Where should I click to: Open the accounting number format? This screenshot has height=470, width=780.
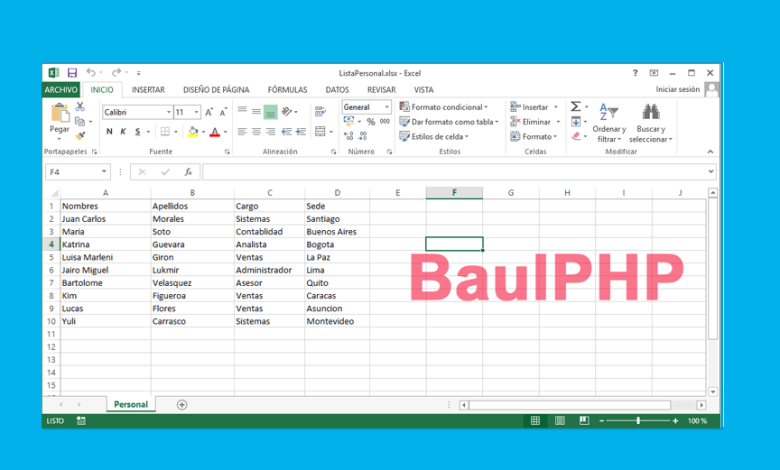pos(349,121)
